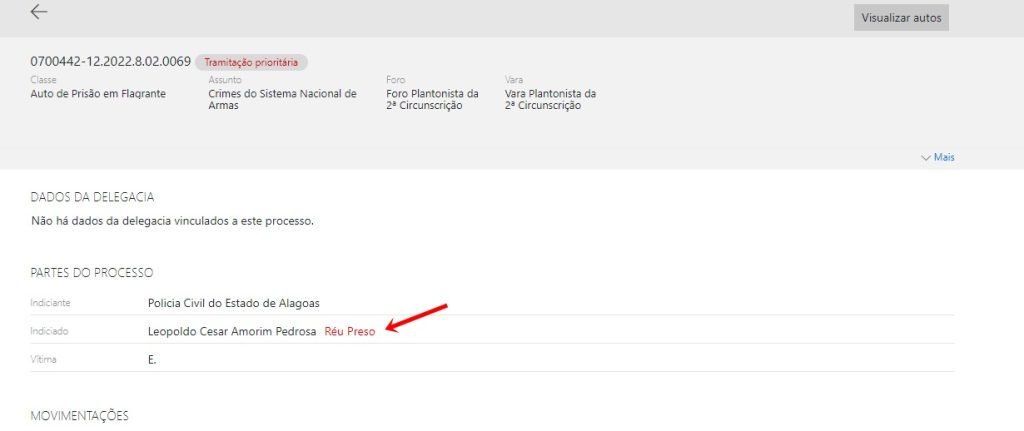Select Polícia Civil do Estado de Alagoas
The image size is (1024, 431).
point(233,302)
